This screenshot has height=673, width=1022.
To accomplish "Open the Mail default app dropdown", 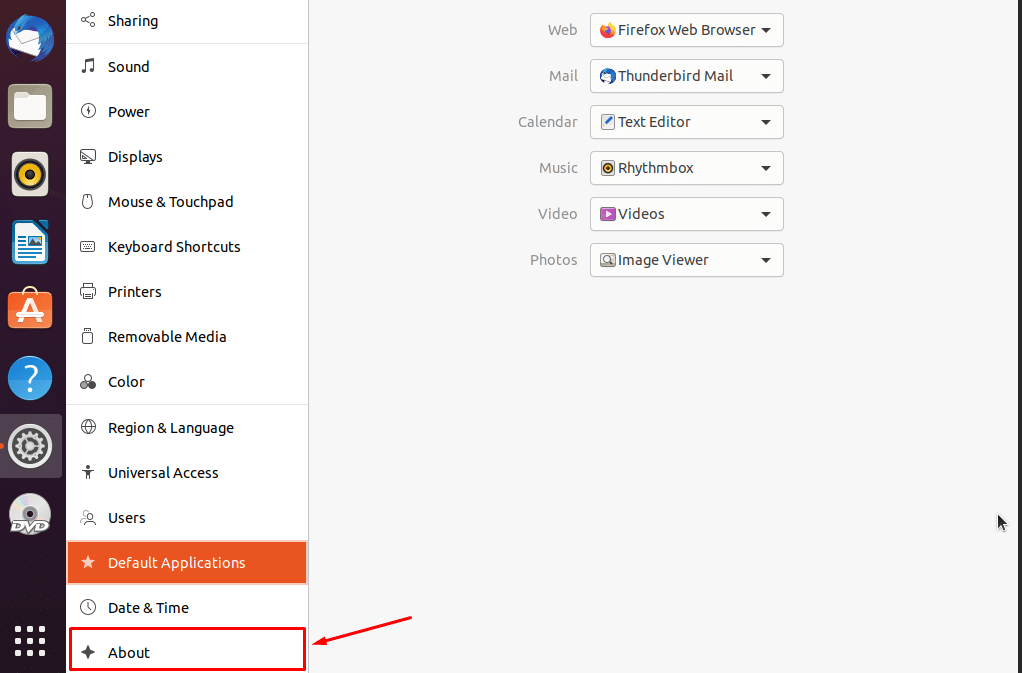I will (x=686, y=76).
